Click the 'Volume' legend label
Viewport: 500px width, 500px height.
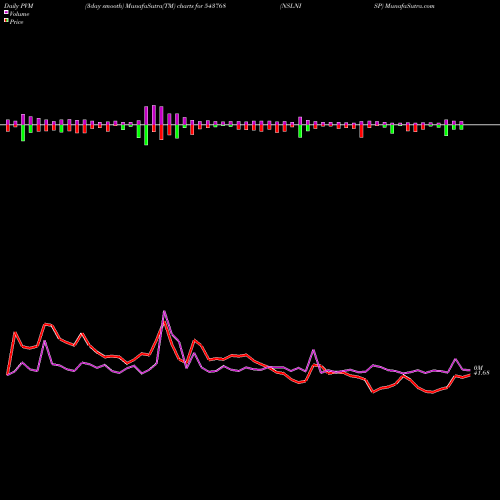[19, 14]
